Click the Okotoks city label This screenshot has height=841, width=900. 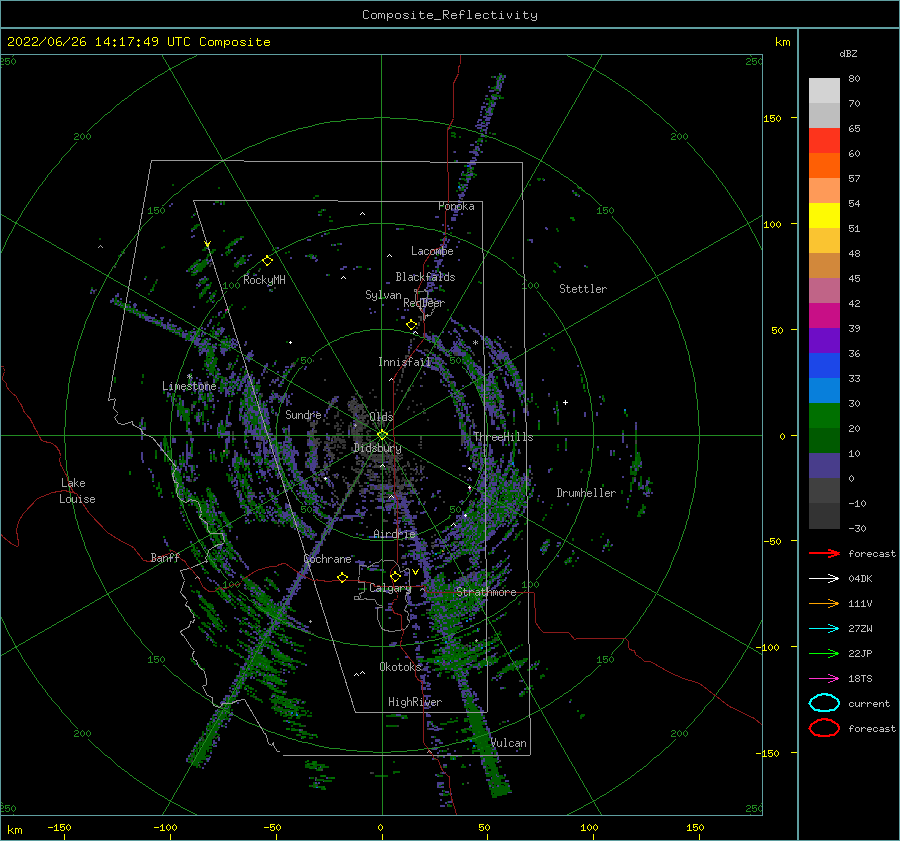[401, 667]
